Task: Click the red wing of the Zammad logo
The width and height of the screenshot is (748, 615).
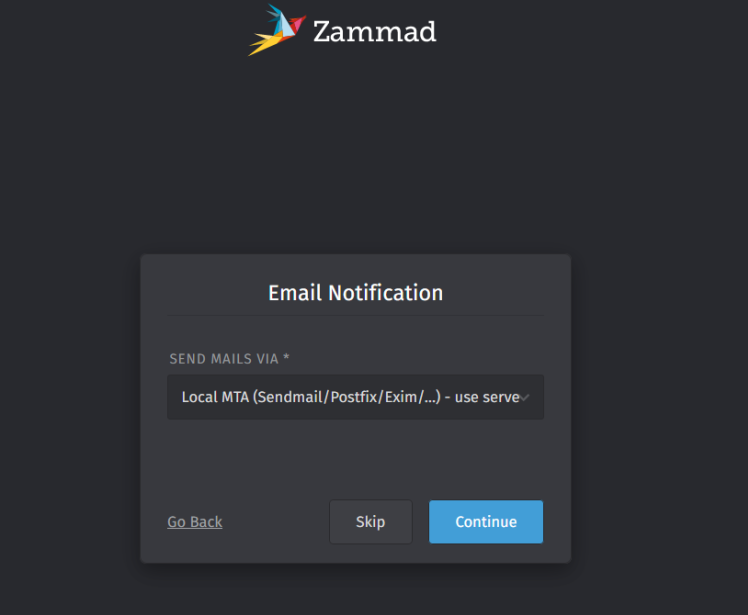Action: (x=296, y=26)
